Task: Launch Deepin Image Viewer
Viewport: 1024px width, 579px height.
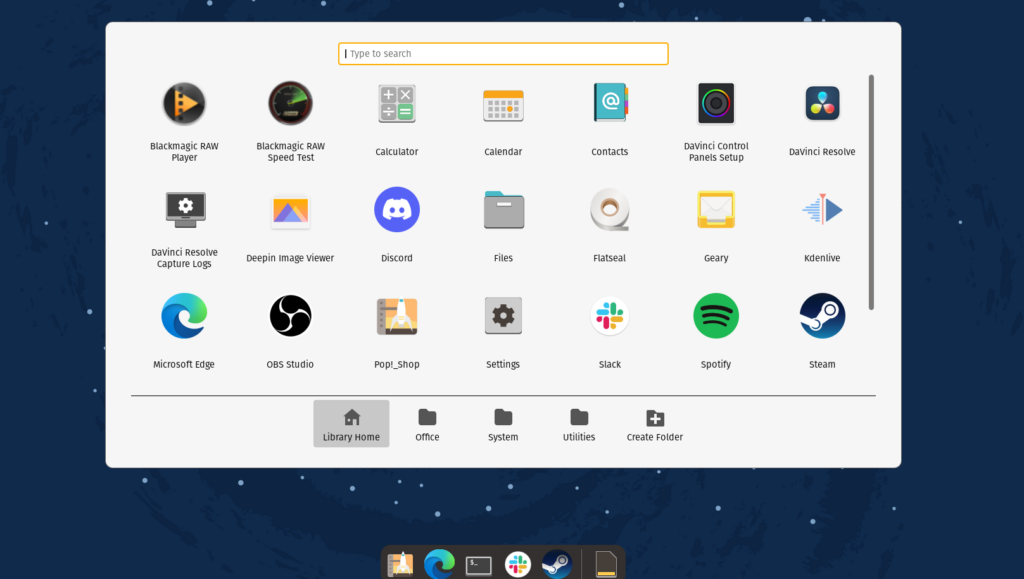Action: pyautogui.click(x=290, y=211)
